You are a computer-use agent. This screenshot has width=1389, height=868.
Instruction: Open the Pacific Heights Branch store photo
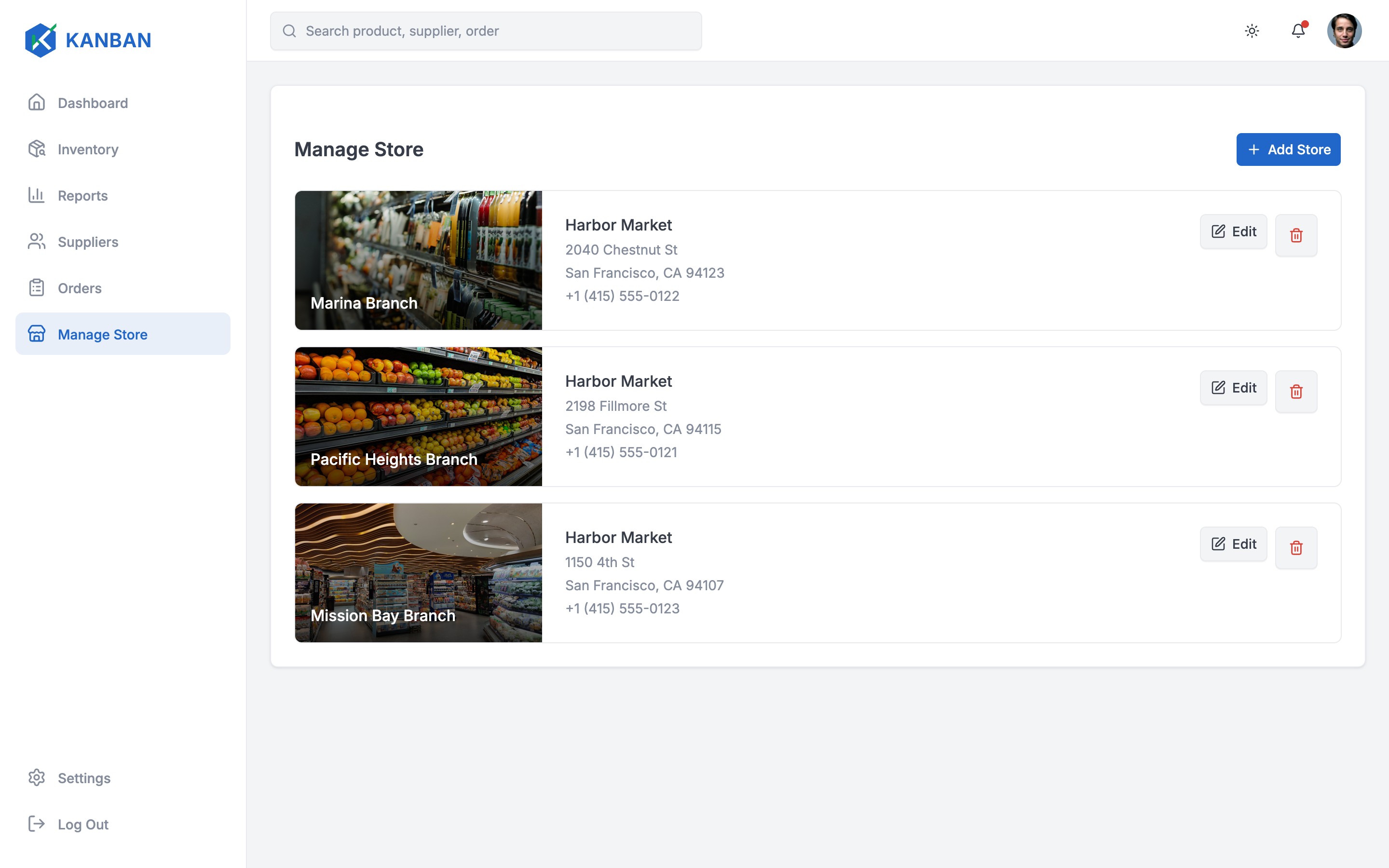tap(419, 417)
